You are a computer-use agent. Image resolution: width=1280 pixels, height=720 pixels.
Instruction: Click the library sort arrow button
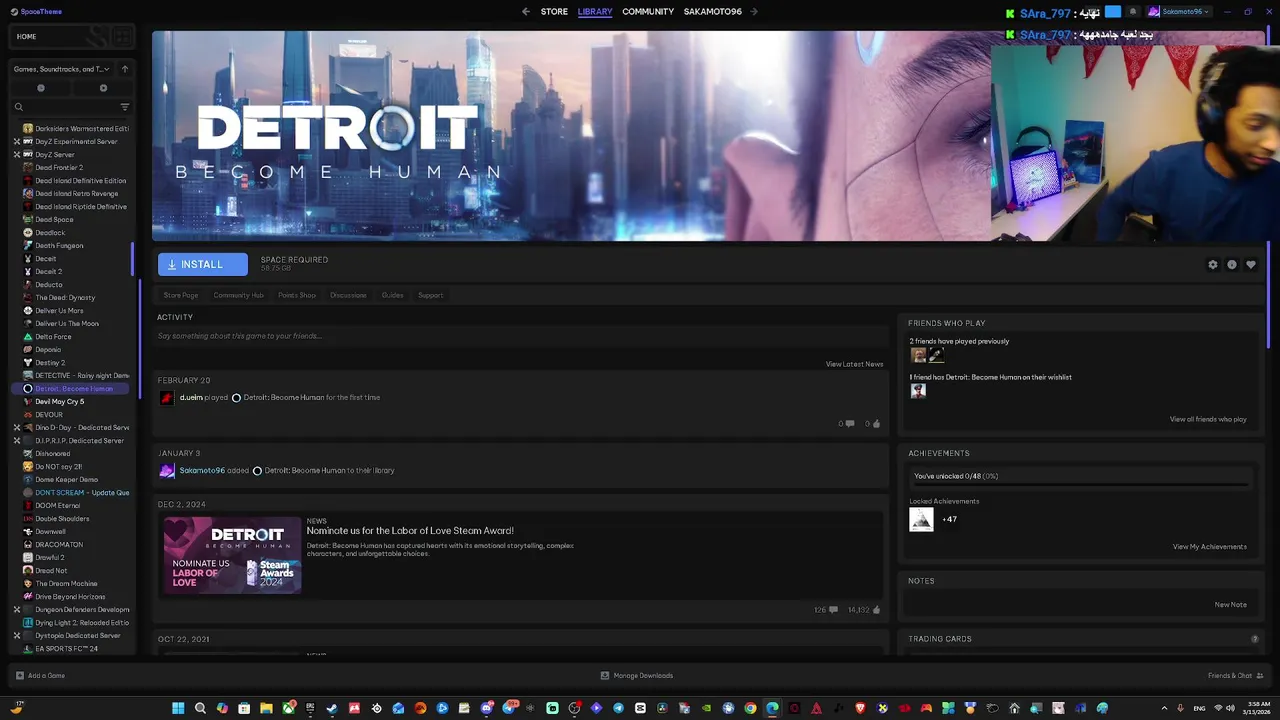[125, 69]
